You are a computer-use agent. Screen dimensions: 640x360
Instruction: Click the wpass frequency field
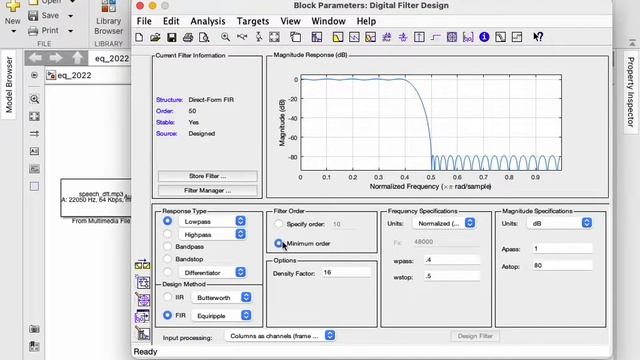pyautogui.click(x=452, y=260)
